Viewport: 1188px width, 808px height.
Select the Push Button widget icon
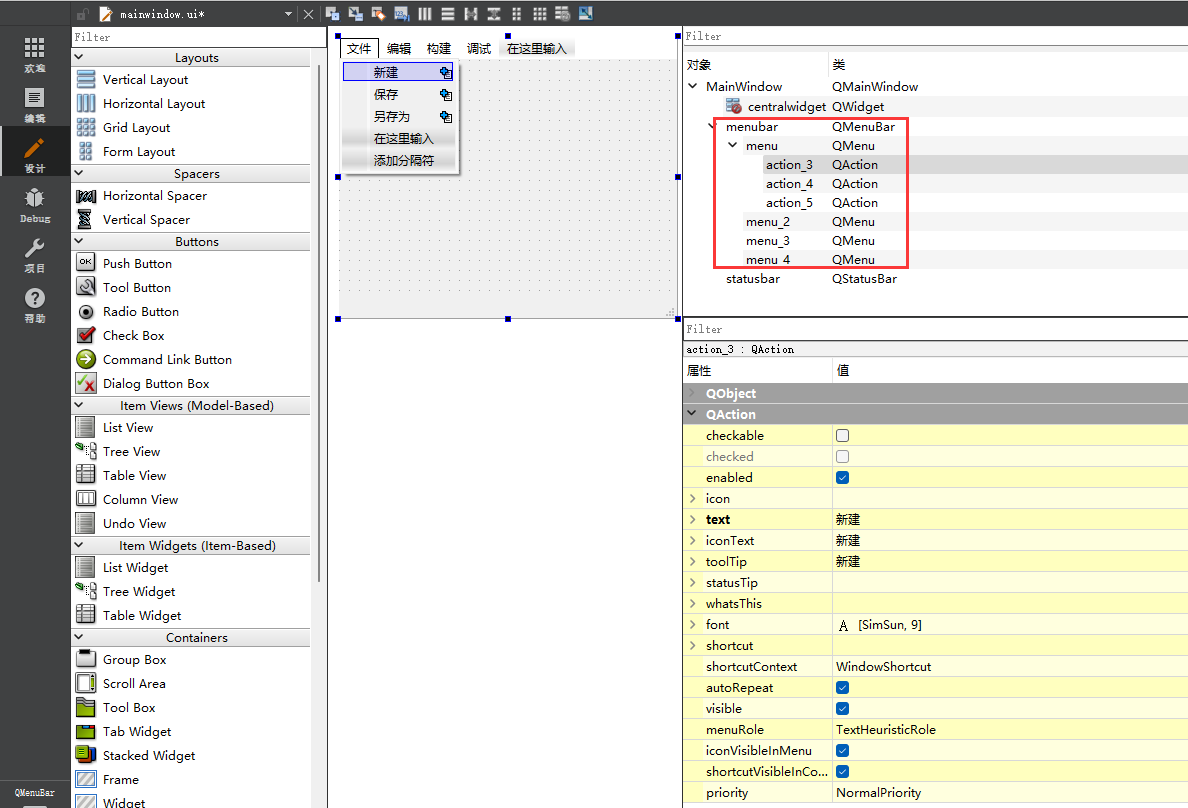point(86,262)
